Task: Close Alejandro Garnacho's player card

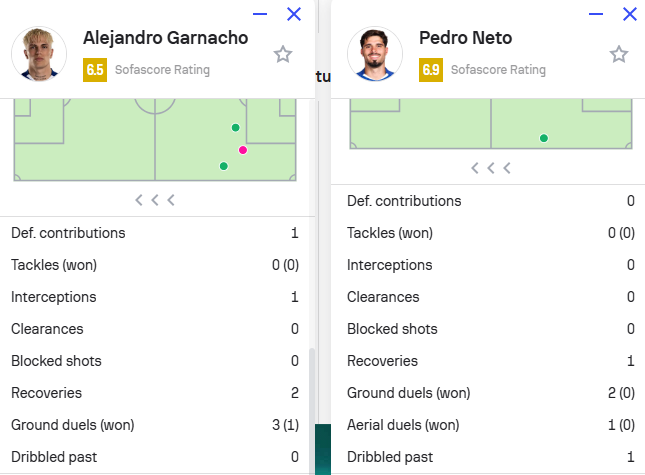Action: pos(294,14)
